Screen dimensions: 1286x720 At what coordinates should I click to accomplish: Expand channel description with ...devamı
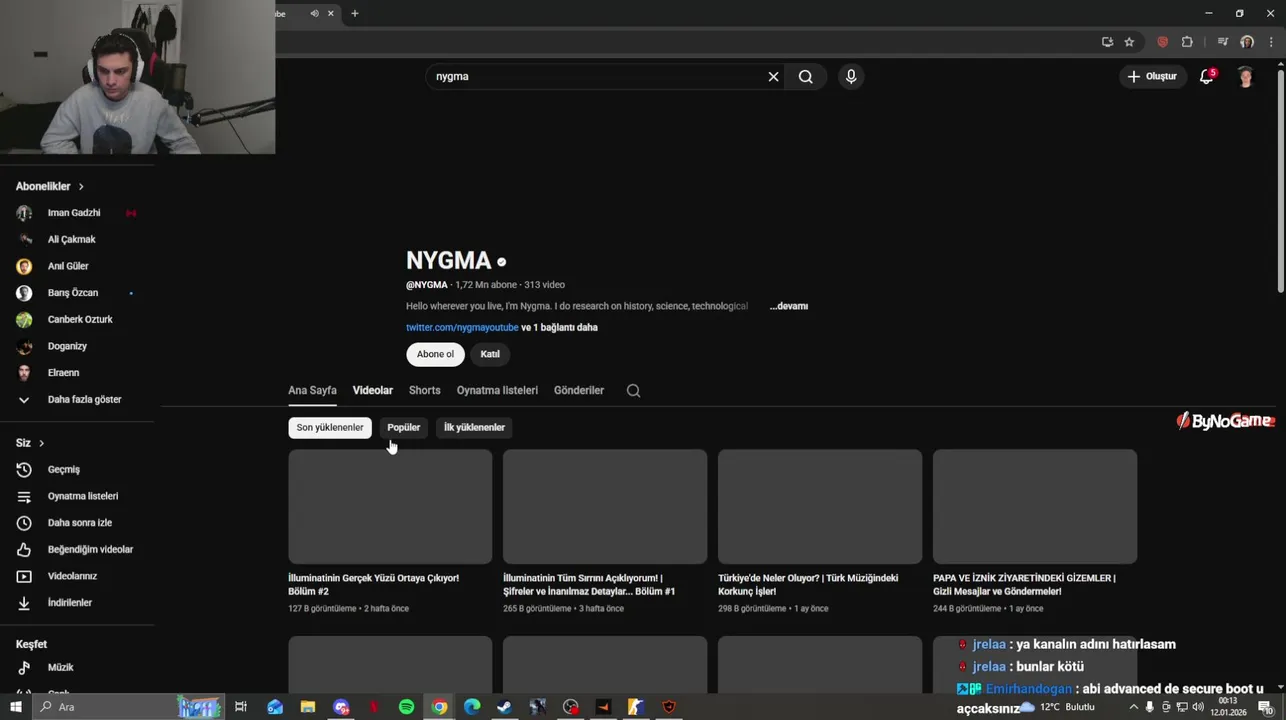(x=789, y=306)
